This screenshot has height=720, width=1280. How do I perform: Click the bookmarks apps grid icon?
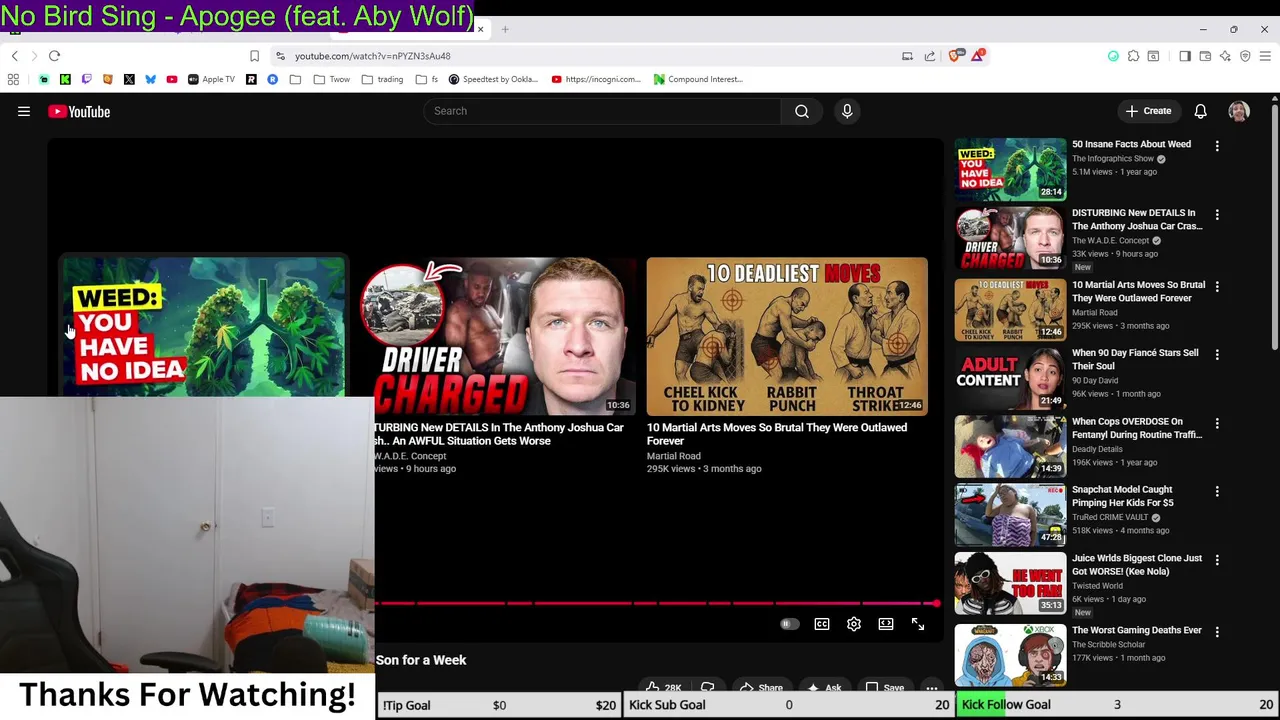pos(13,79)
